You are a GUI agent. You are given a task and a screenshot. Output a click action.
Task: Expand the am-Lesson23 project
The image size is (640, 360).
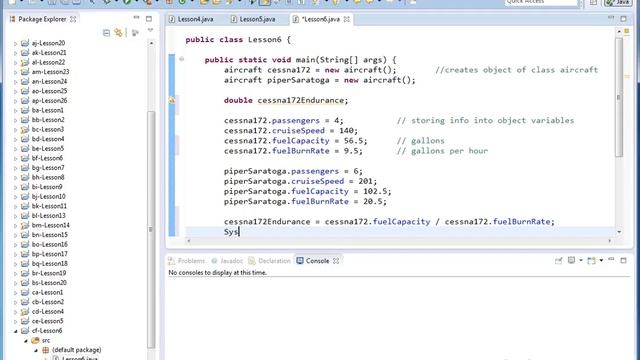(16, 72)
